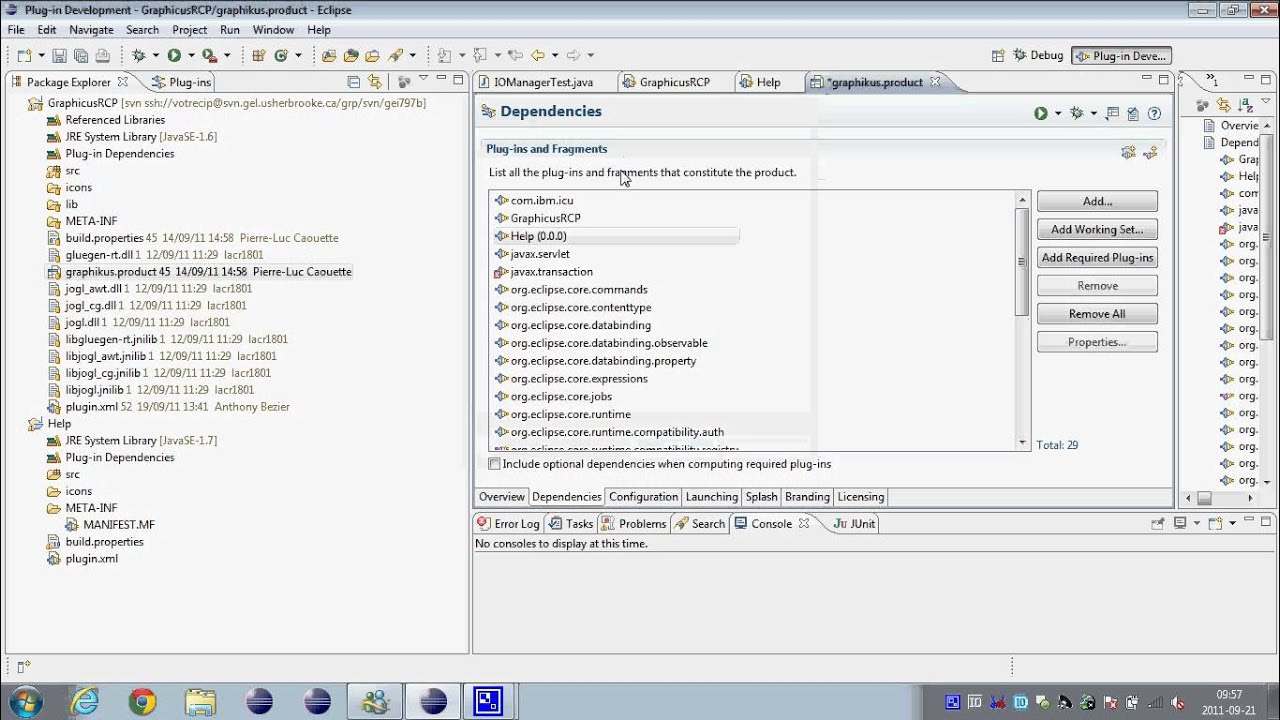Click the External Tools run icon
The height and width of the screenshot is (720, 1280).
(209, 55)
